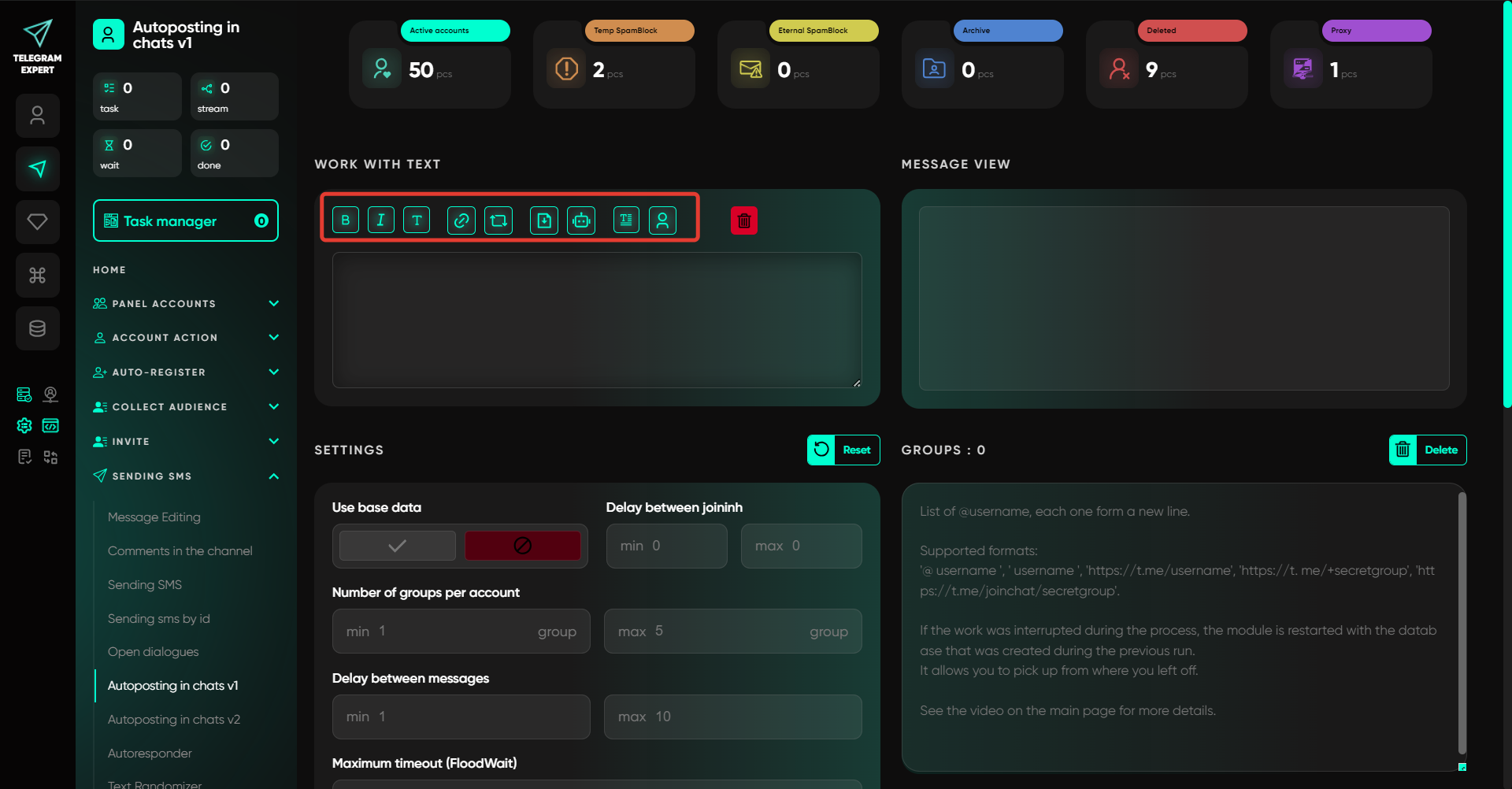The width and height of the screenshot is (1512, 789).
Task: Insert a link using the chain icon
Action: 461,220
